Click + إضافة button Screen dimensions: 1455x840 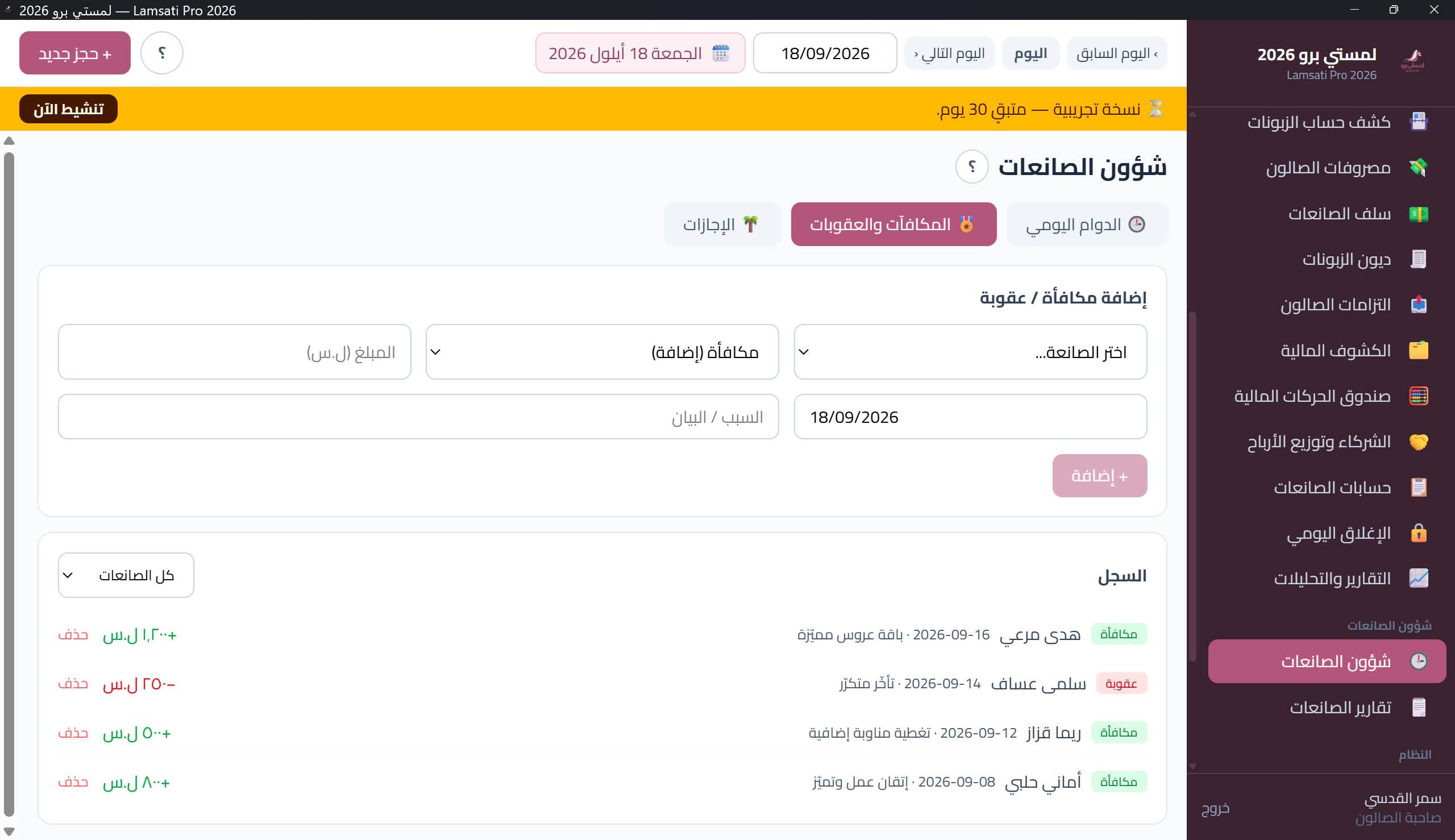[x=1099, y=476]
